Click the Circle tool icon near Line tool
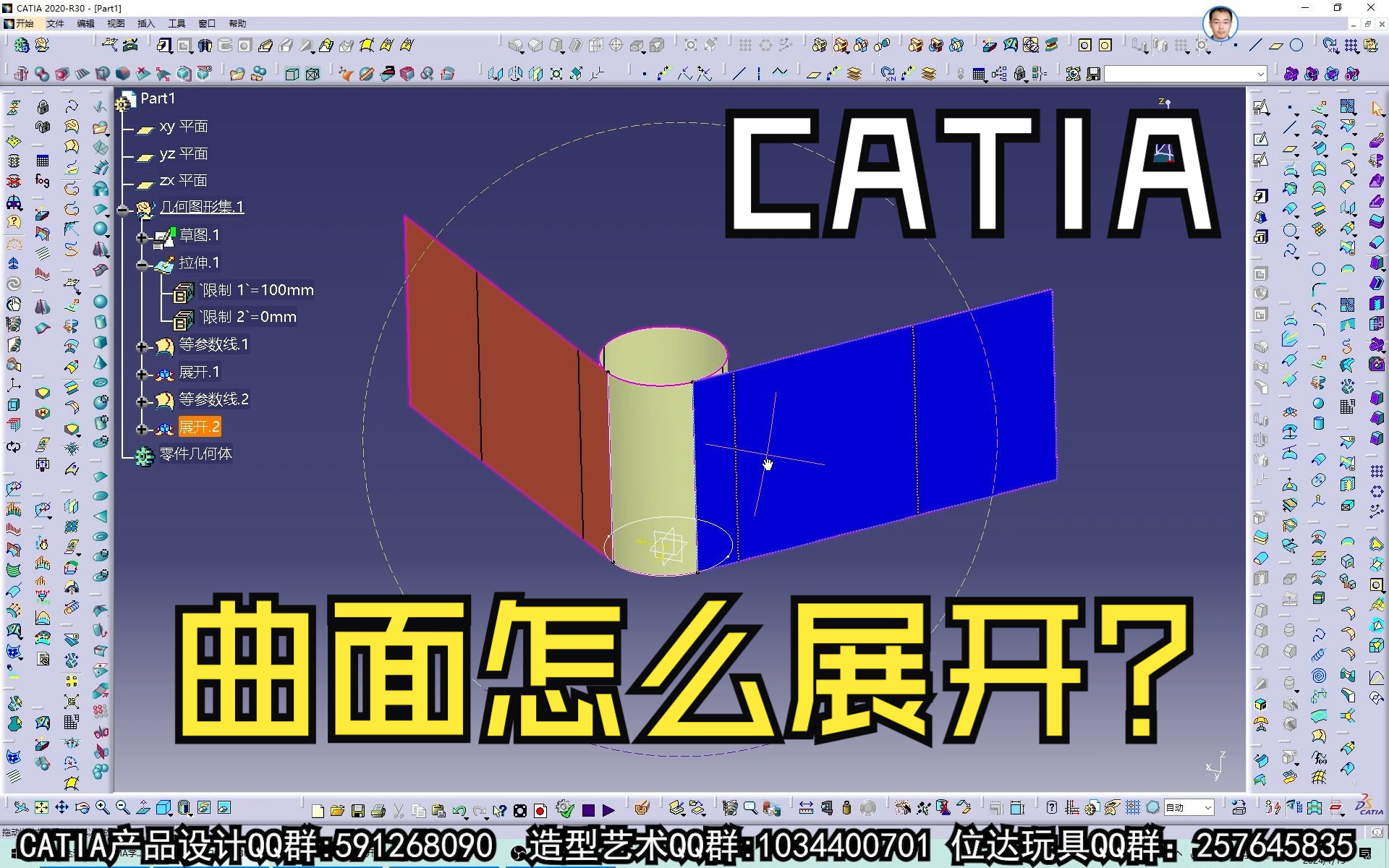This screenshot has height=868, width=1389. pos(1296,45)
